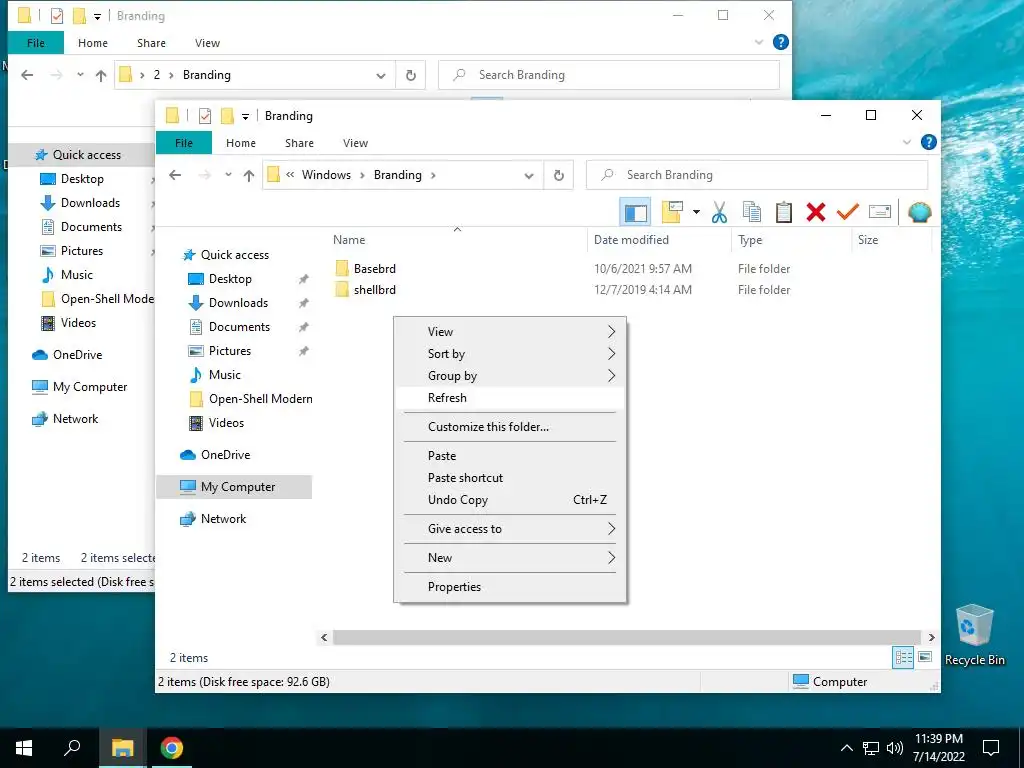Click Refresh button beside front address bar
Viewport: 1024px width, 768px height.
pyautogui.click(x=558, y=175)
